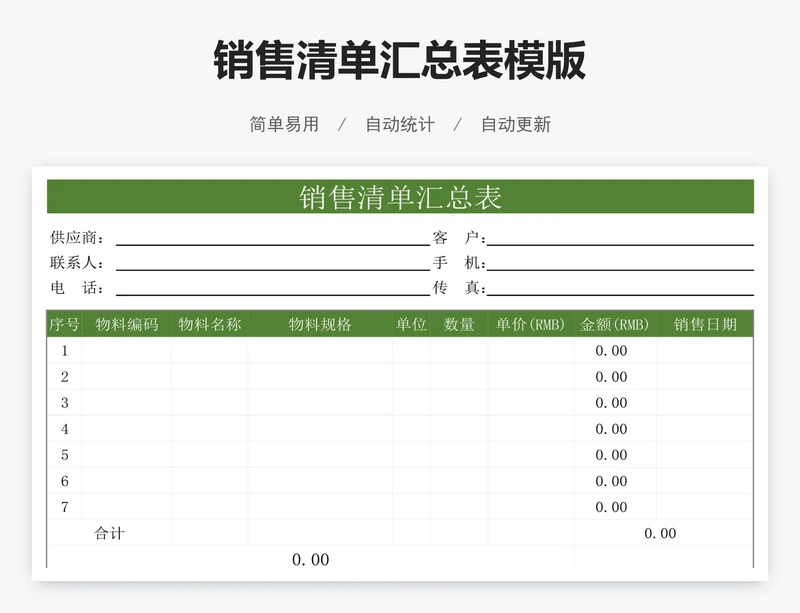
Task: Click row number 5 cell
Action: tap(64, 455)
